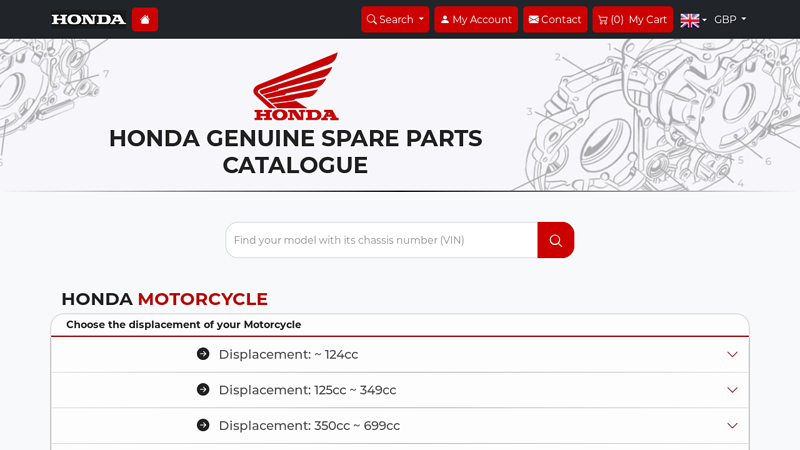Expand Displacement 125cc ~ 349cc section

[400, 390]
